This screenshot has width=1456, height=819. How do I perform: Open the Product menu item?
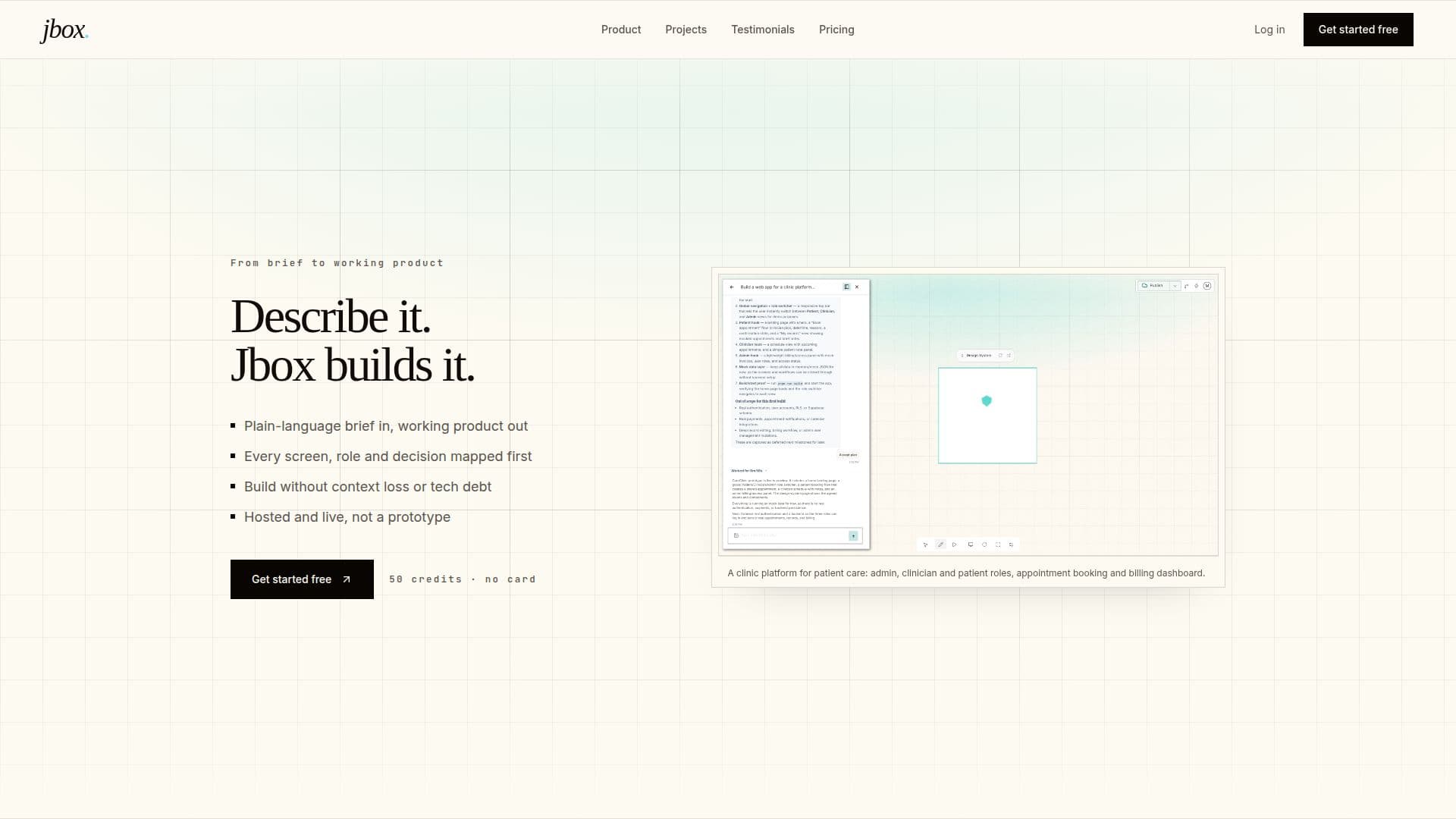[621, 30]
